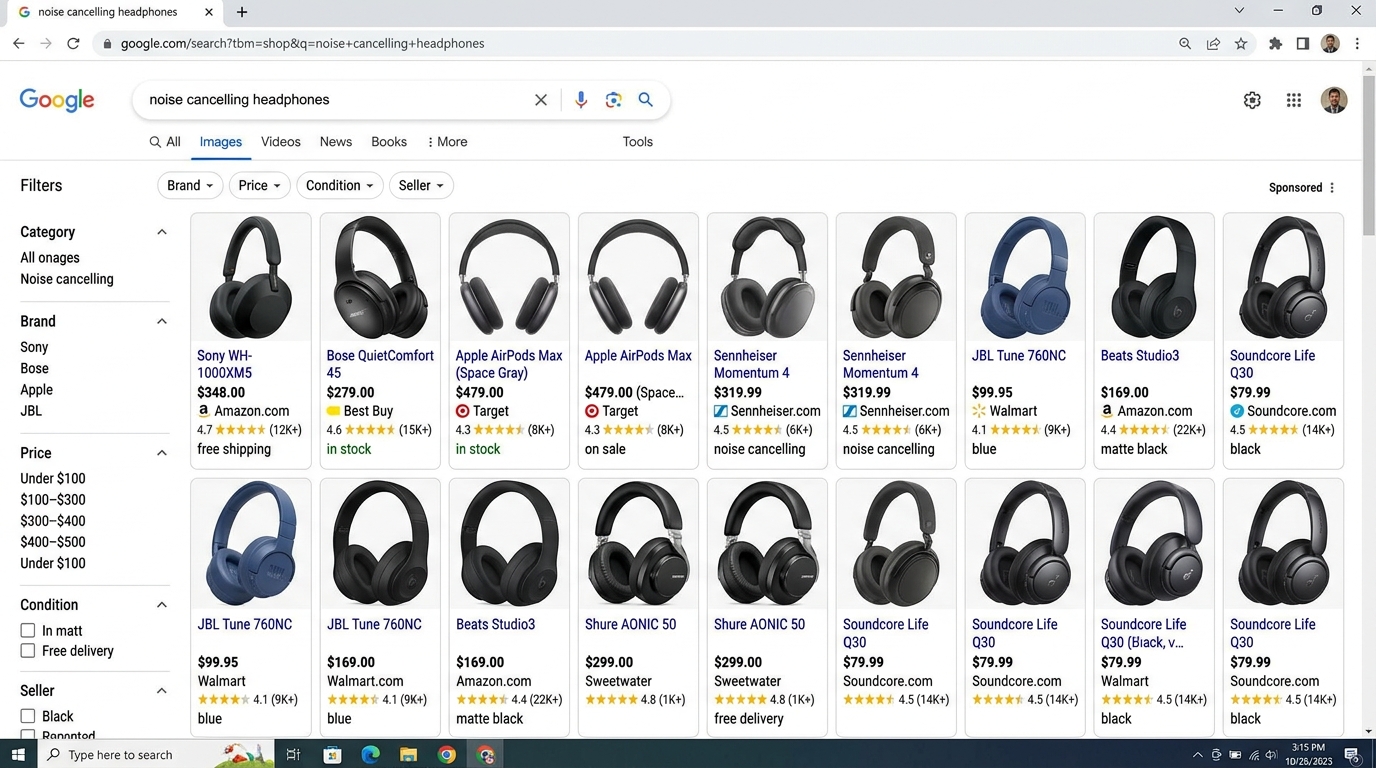Filter price by $100–$300
The image size is (1376, 768).
(x=53, y=500)
